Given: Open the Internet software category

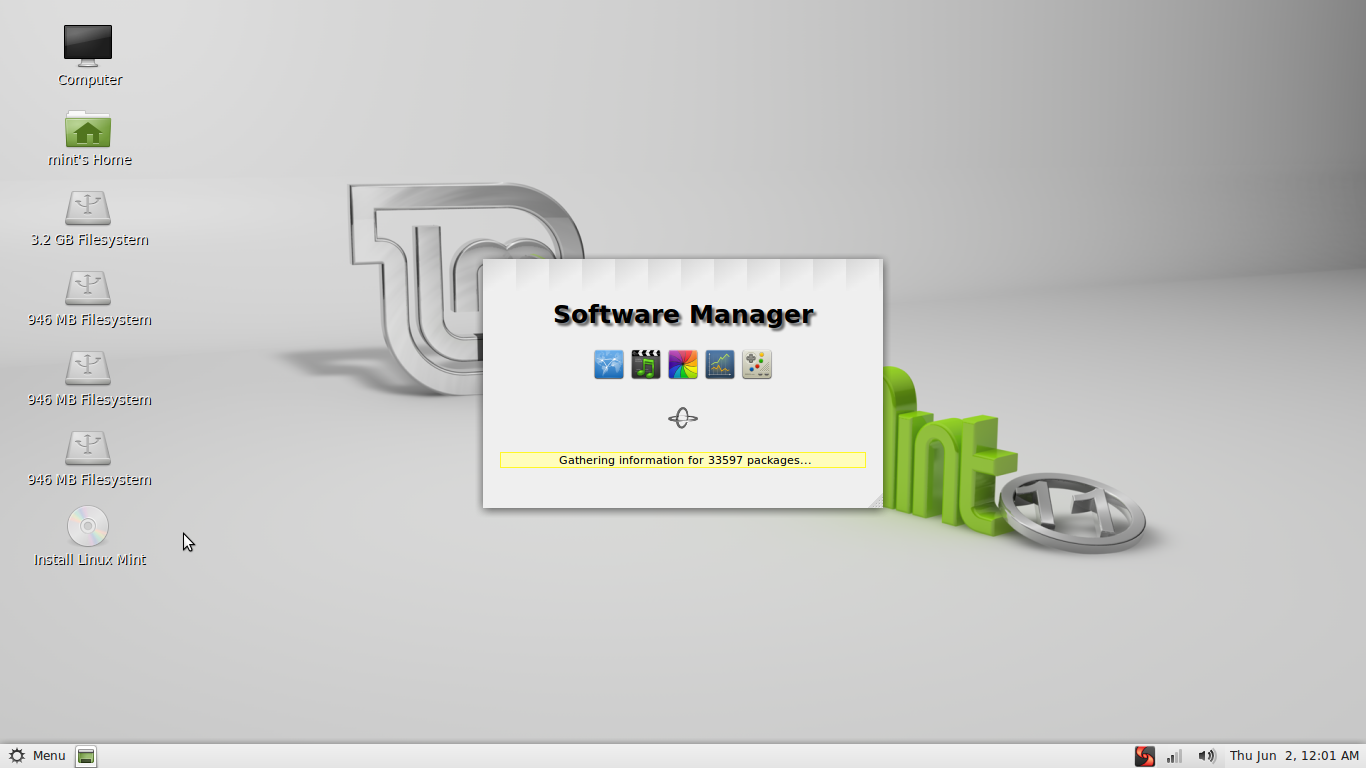Looking at the screenshot, I should coord(608,364).
